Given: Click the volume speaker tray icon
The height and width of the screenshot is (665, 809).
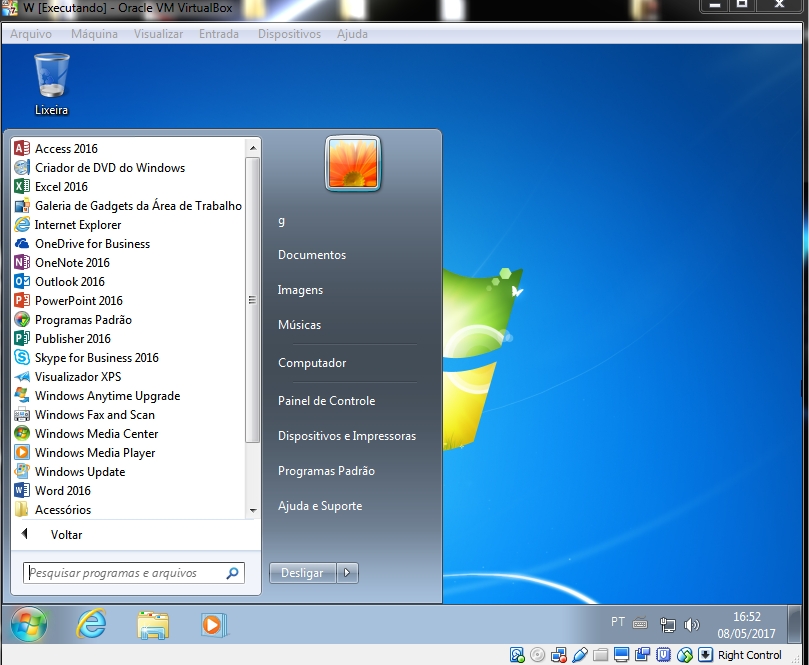Looking at the screenshot, I should pos(691,625).
